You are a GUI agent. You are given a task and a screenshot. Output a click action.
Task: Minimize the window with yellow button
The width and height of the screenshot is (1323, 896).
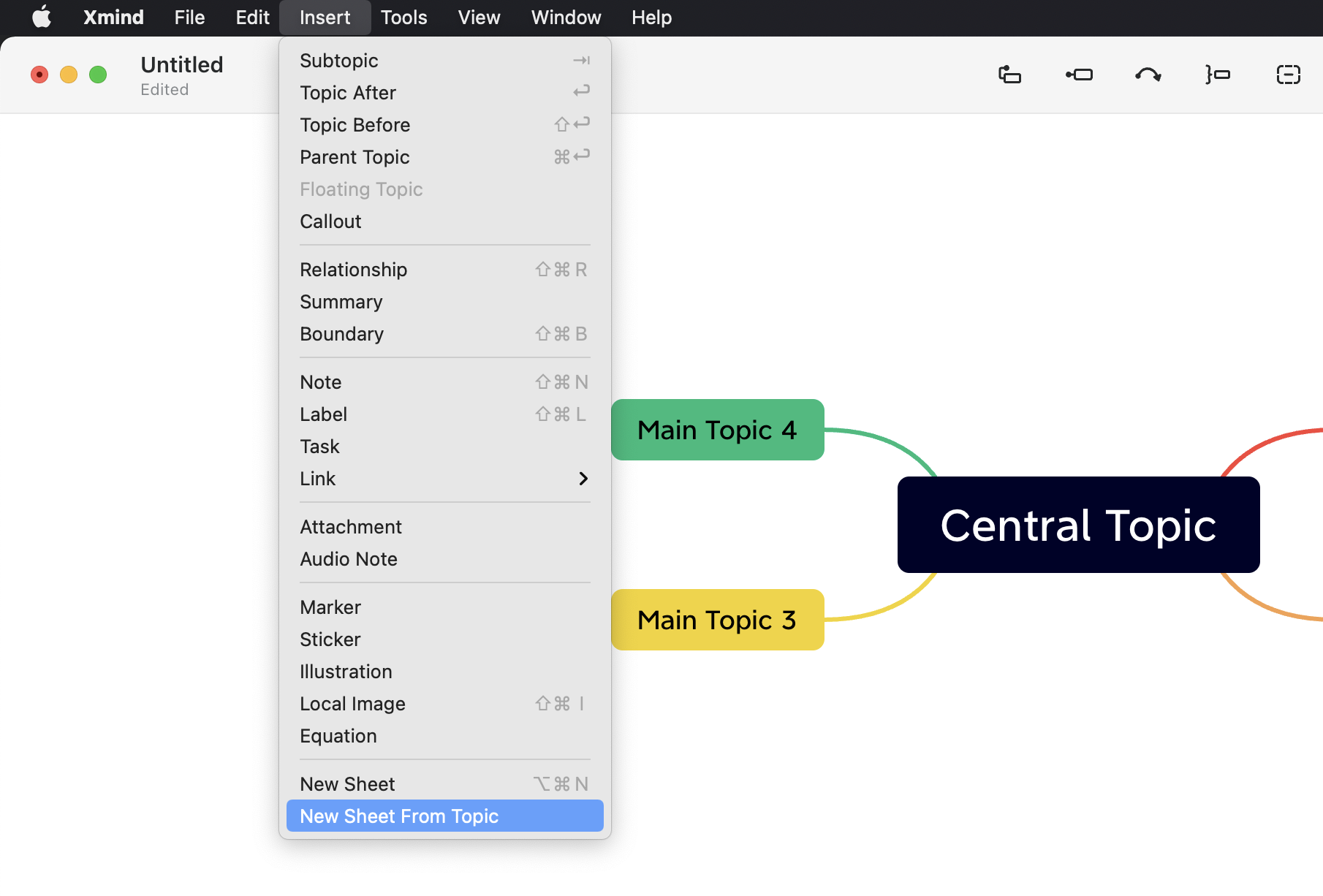(x=69, y=75)
